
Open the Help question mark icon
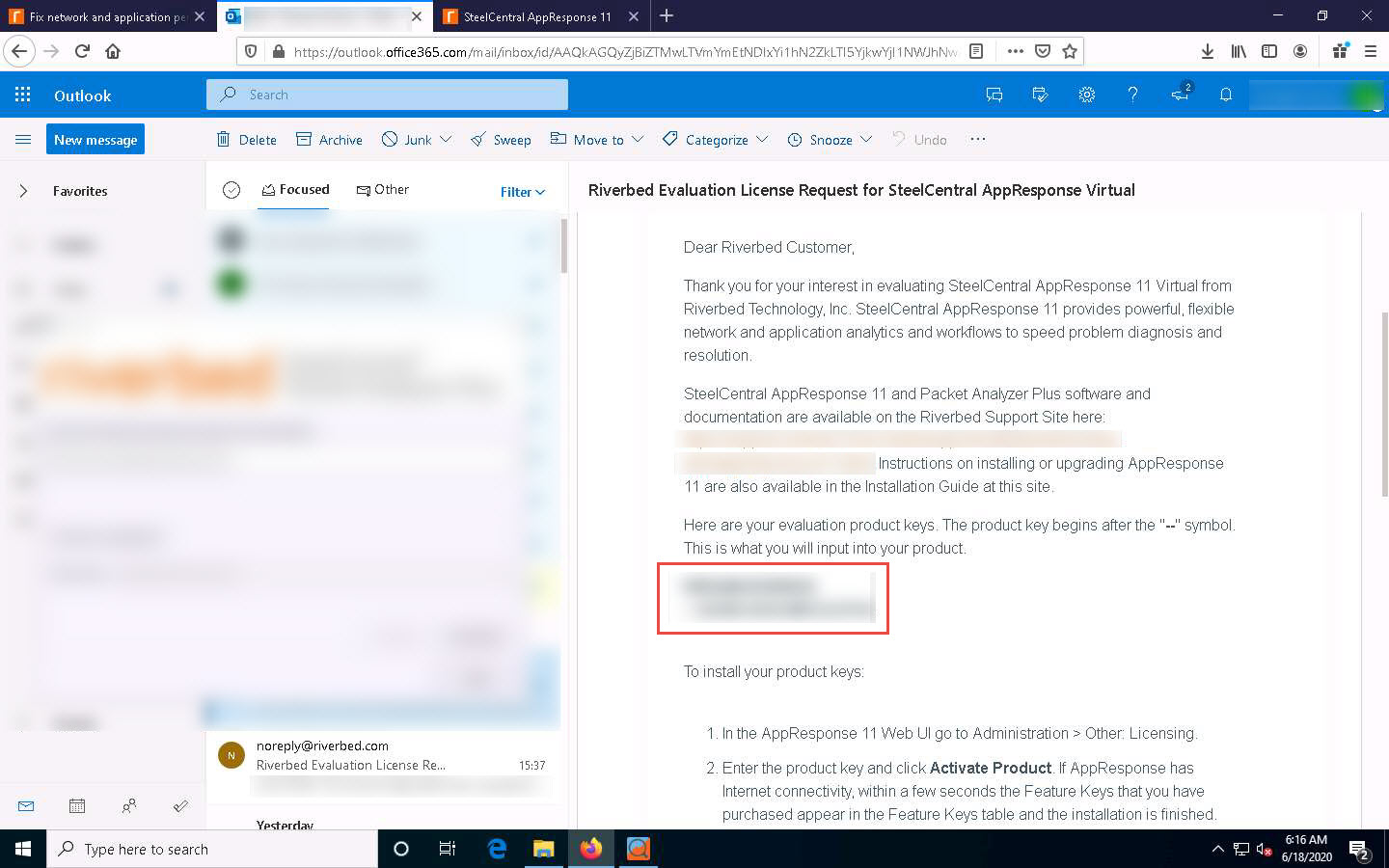tap(1132, 95)
